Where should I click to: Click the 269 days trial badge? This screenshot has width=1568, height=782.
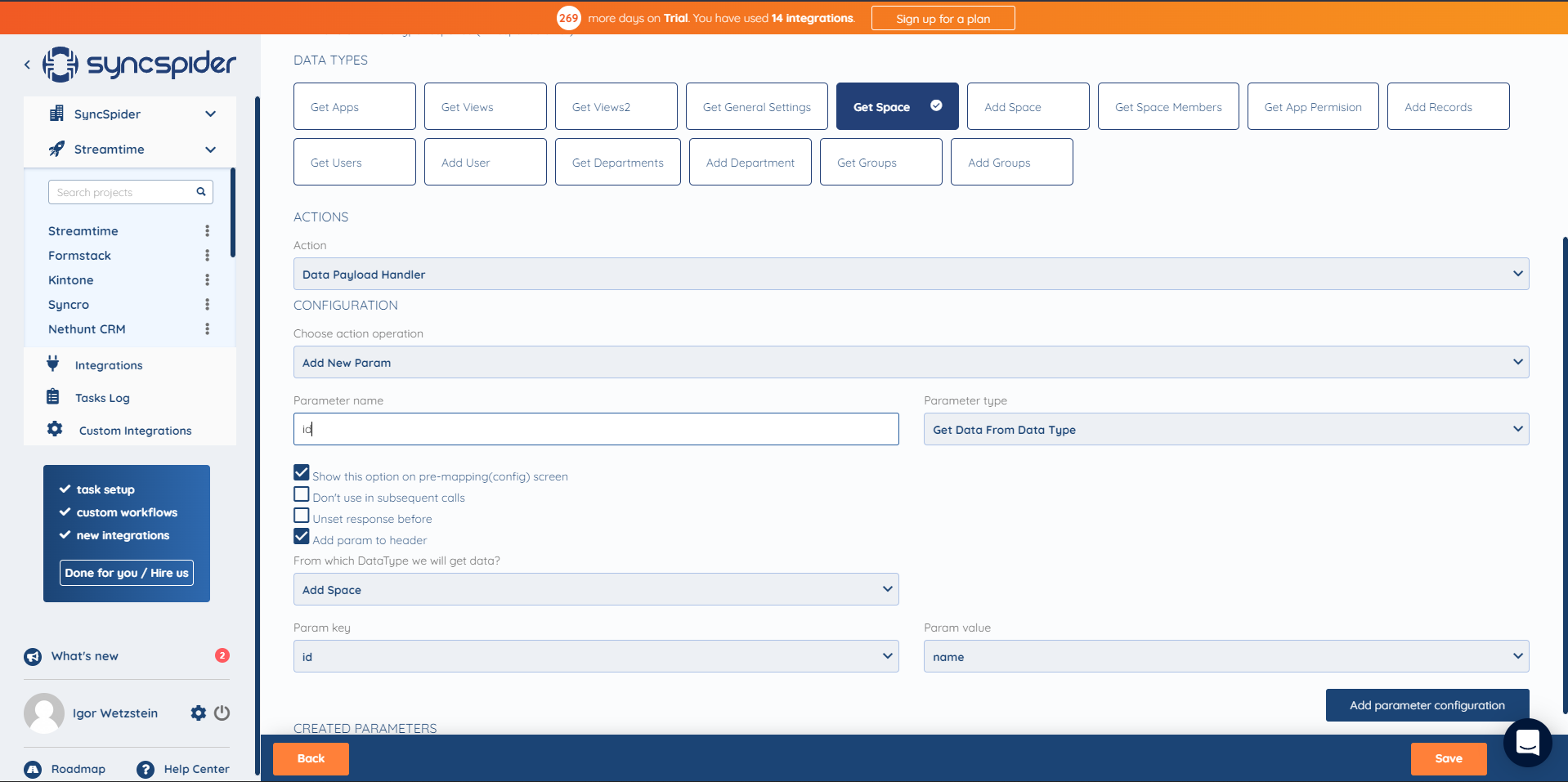click(569, 18)
